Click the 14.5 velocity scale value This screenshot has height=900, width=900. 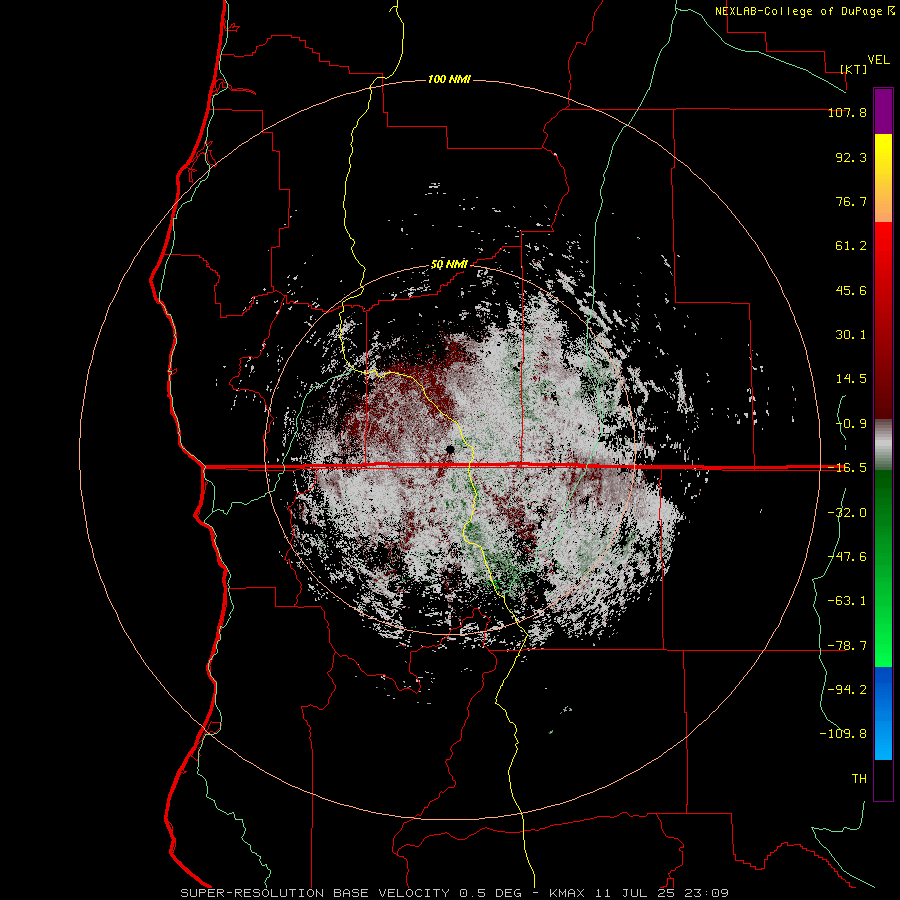pyautogui.click(x=851, y=379)
